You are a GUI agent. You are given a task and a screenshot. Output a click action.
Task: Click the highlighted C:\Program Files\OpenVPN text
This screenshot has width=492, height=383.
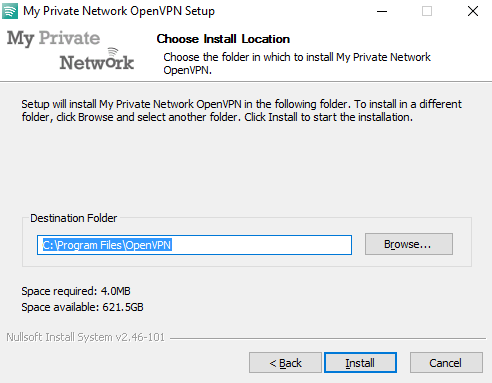tap(107, 245)
